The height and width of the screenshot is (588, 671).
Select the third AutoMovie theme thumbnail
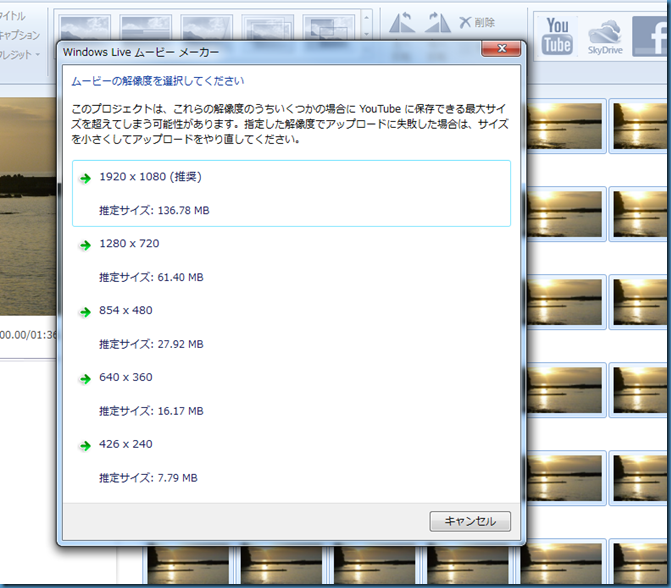click(x=206, y=27)
